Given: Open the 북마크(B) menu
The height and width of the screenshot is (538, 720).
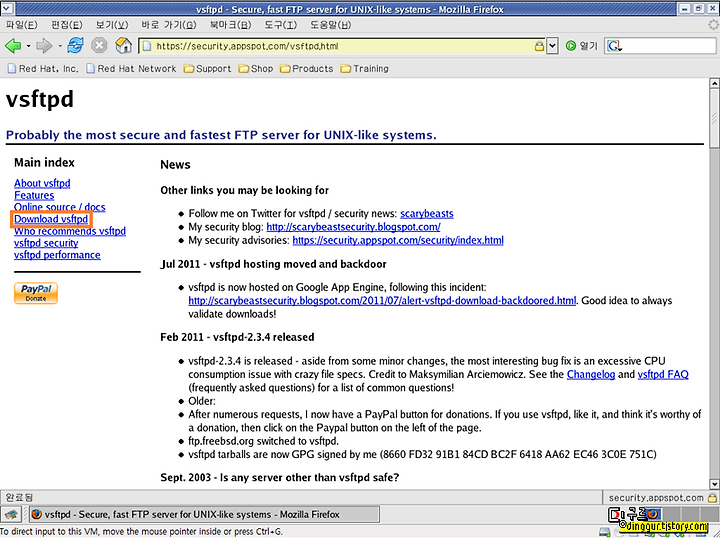Looking at the screenshot, I should (x=230, y=25).
